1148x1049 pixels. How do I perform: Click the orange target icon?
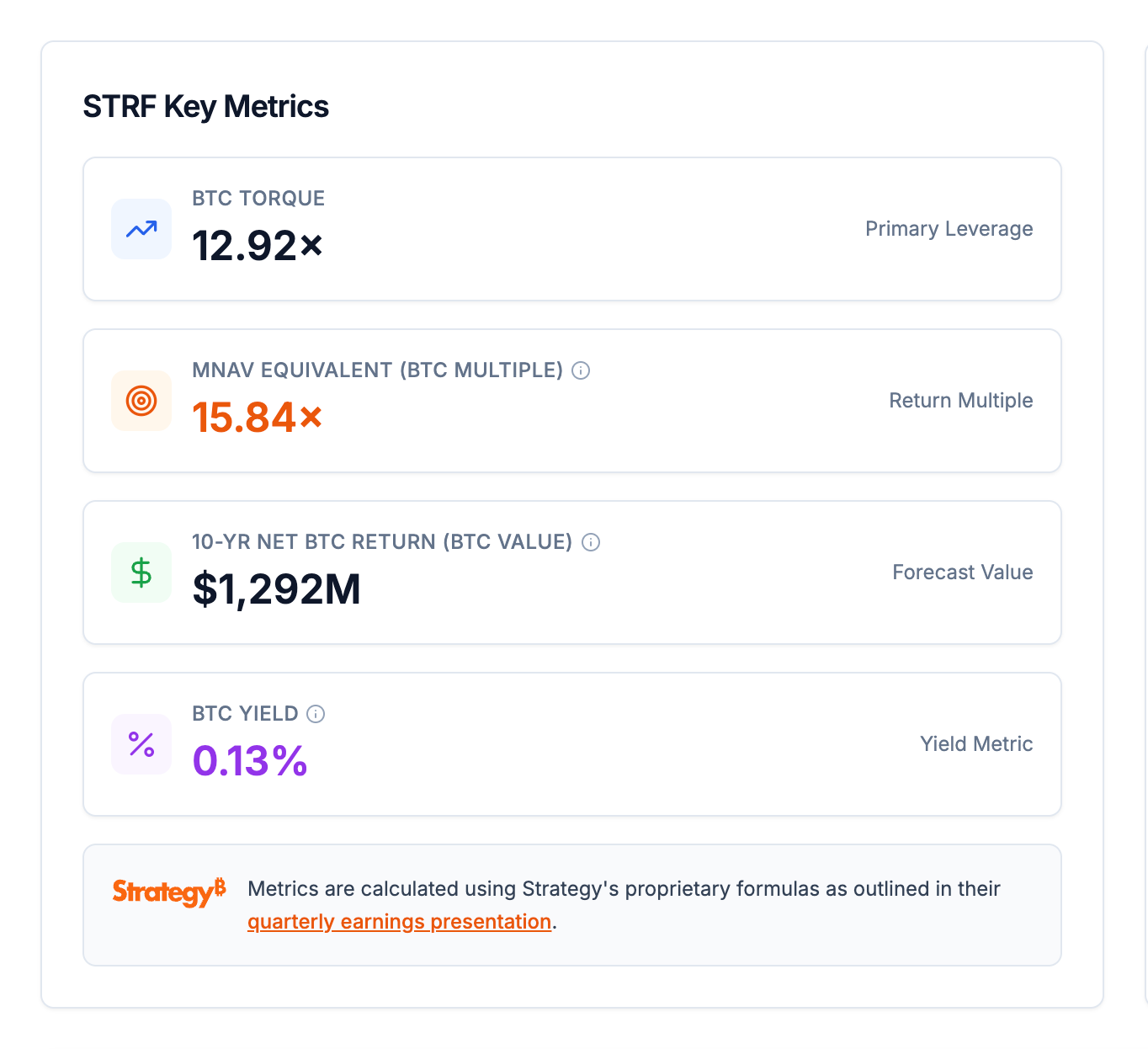tap(141, 401)
